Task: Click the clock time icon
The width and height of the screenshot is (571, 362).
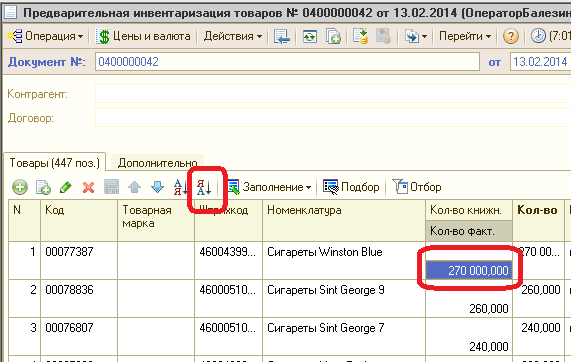Action: [x=538, y=36]
